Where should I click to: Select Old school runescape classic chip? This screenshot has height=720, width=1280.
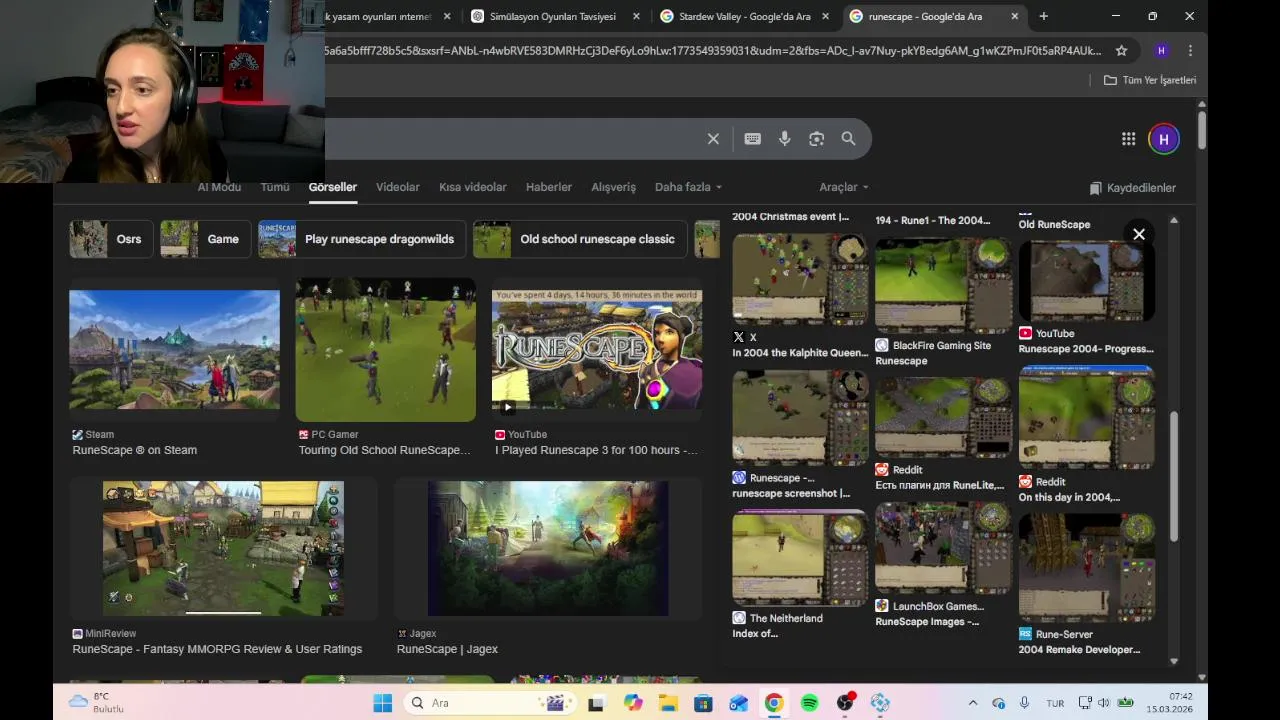pyautogui.click(x=580, y=239)
